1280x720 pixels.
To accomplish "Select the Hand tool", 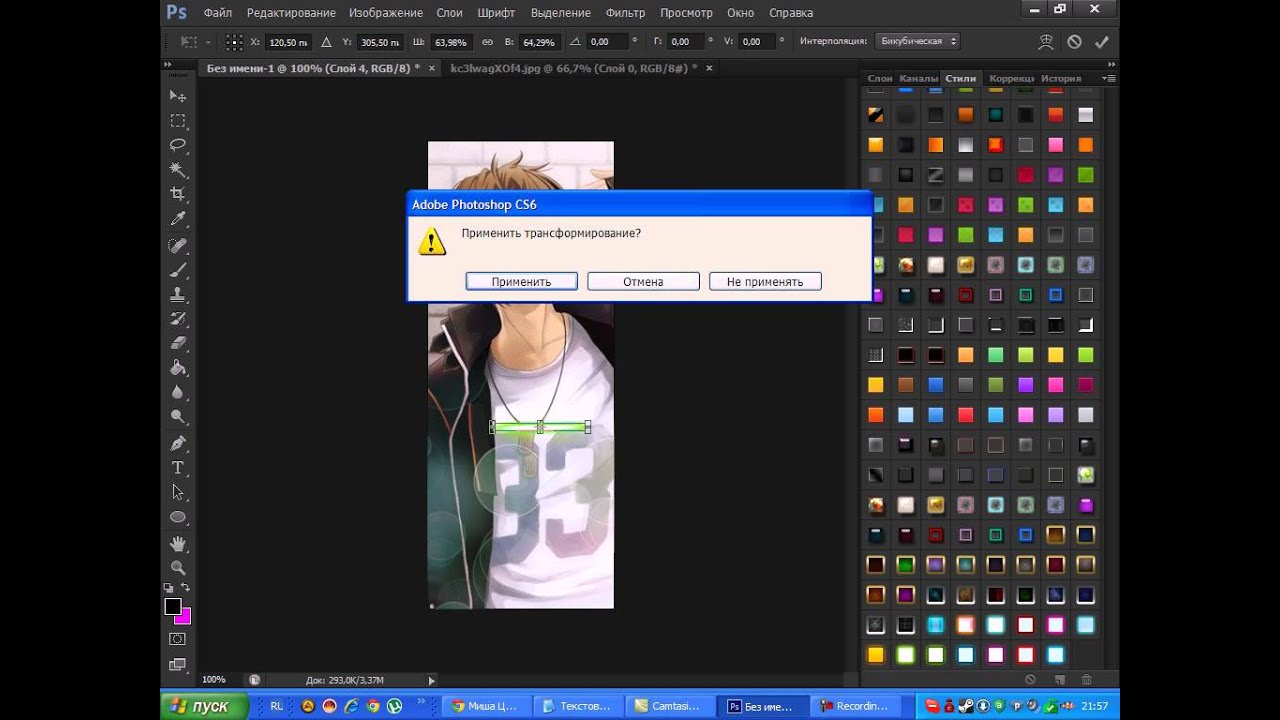I will (x=178, y=544).
